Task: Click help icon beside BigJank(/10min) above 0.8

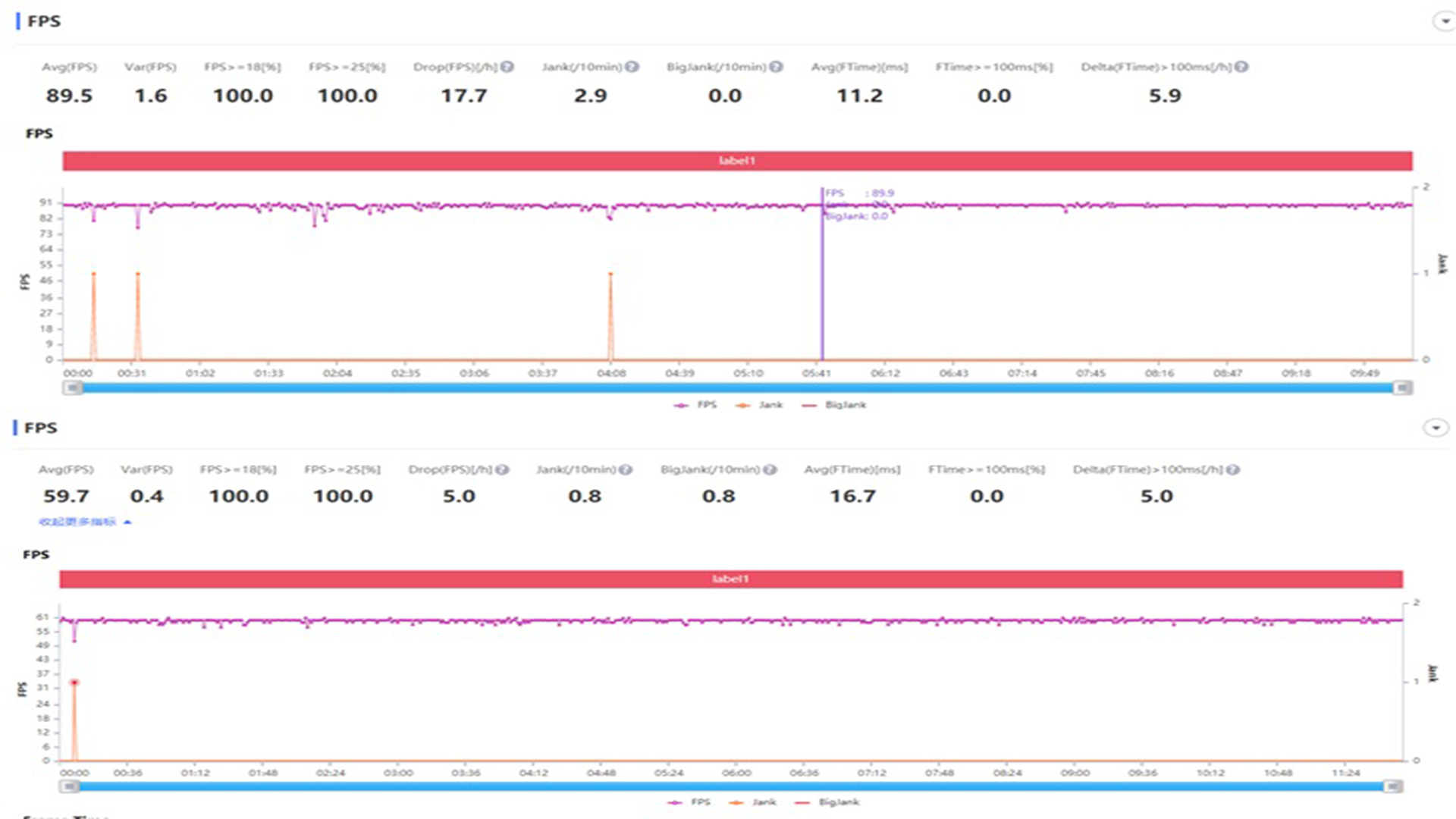Action: click(770, 469)
